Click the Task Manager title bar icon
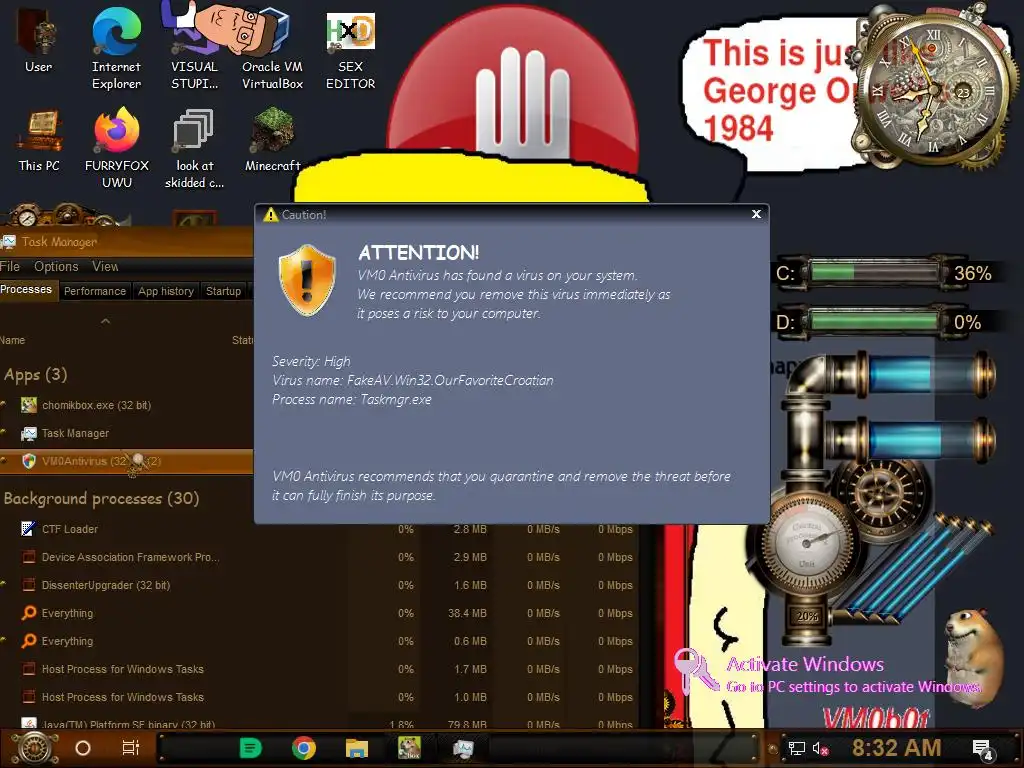The image size is (1024, 768). point(8,242)
